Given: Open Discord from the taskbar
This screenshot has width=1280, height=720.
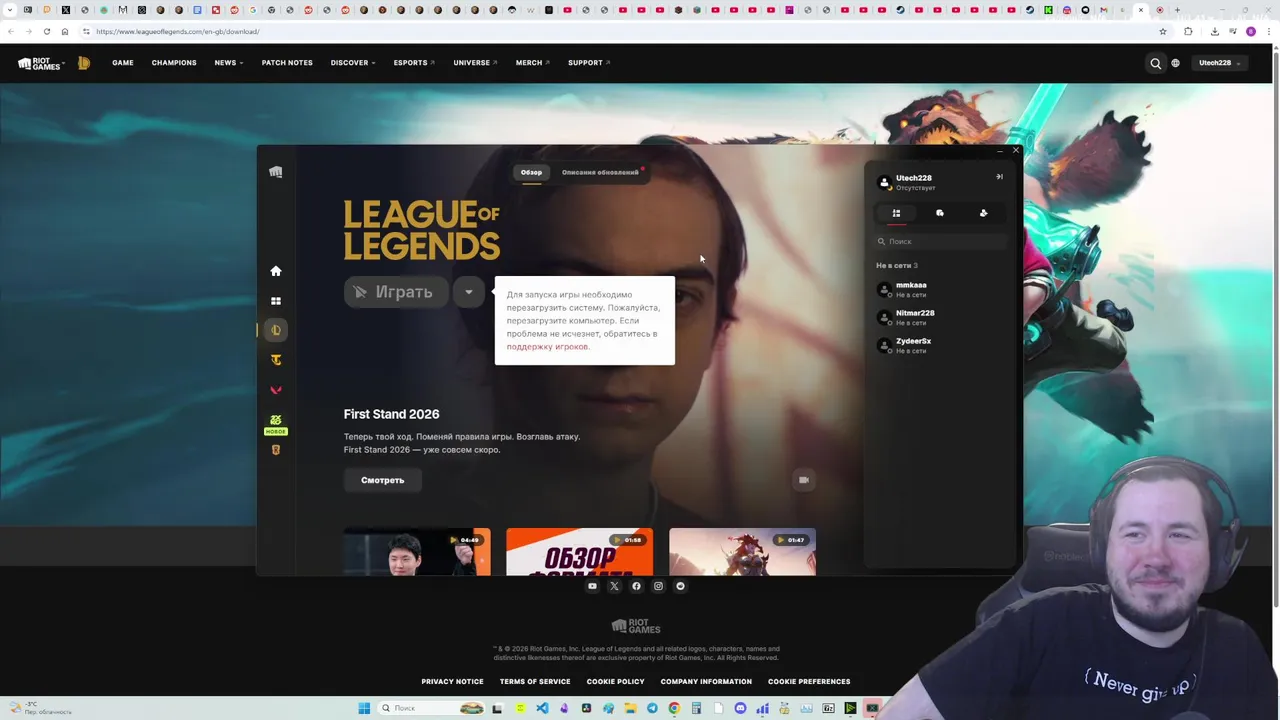Looking at the screenshot, I should click(x=740, y=708).
